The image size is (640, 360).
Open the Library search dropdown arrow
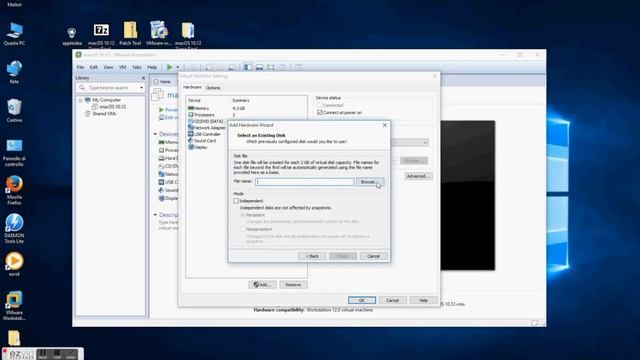point(141,88)
